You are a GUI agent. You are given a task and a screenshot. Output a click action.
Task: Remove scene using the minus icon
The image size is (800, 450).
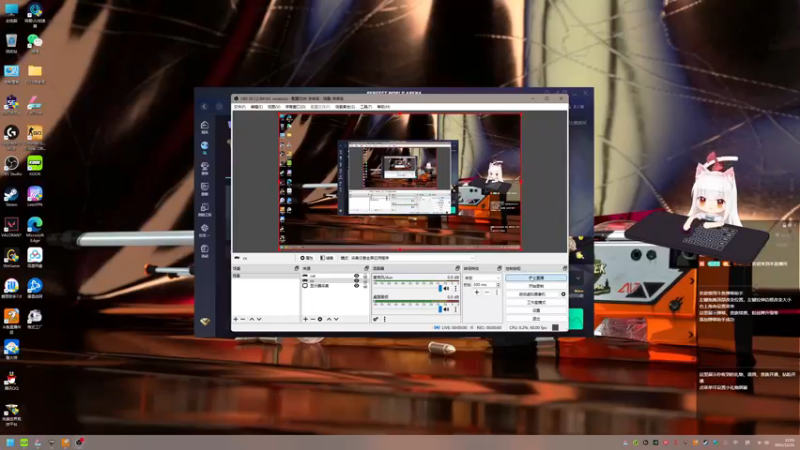(x=243, y=319)
